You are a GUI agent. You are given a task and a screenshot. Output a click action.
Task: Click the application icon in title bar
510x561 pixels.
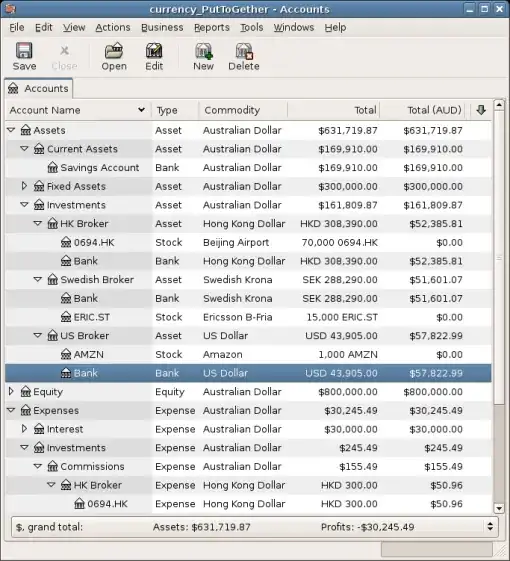pos(10,9)
